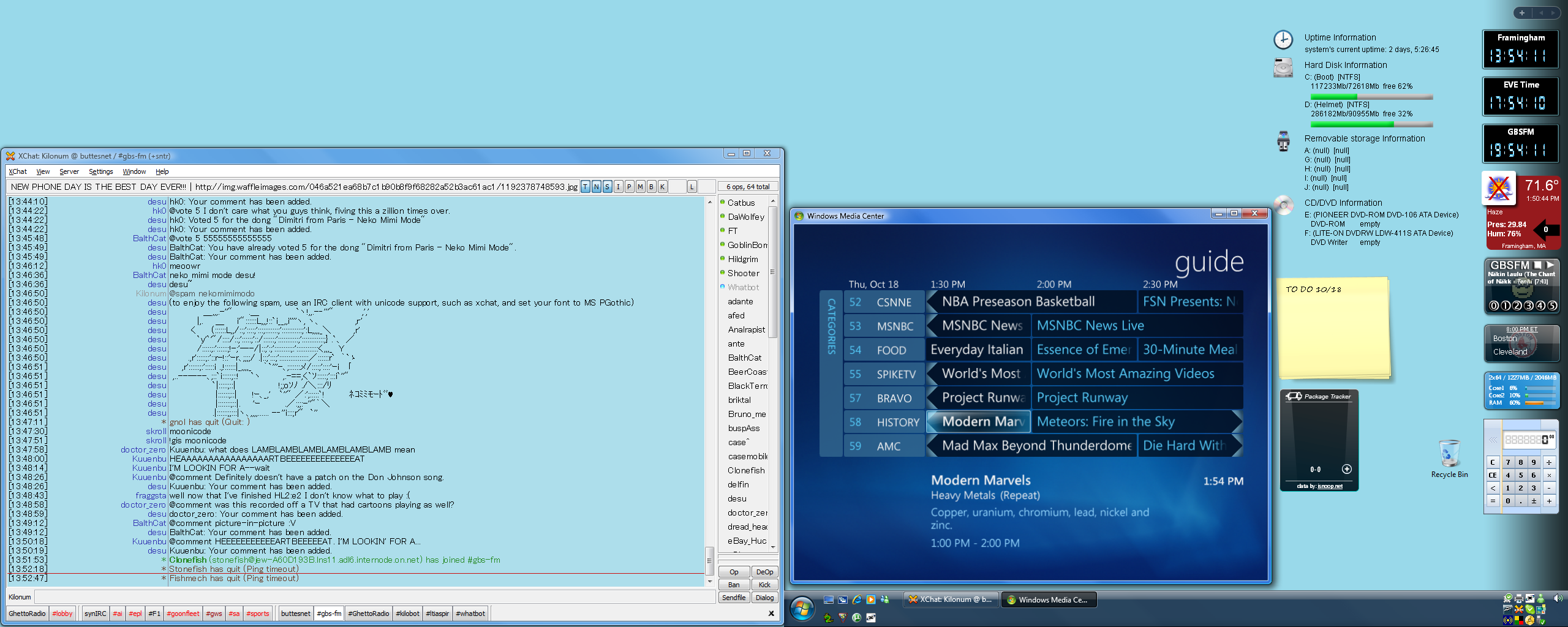Screen dimensions: 1568x627
Task: Open the Help menu in XChat
Action: pos(162,171)
